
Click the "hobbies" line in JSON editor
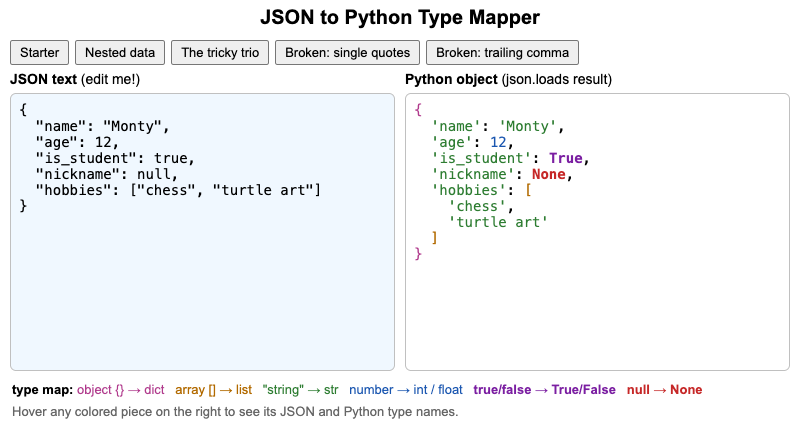[x=178, y=190]
